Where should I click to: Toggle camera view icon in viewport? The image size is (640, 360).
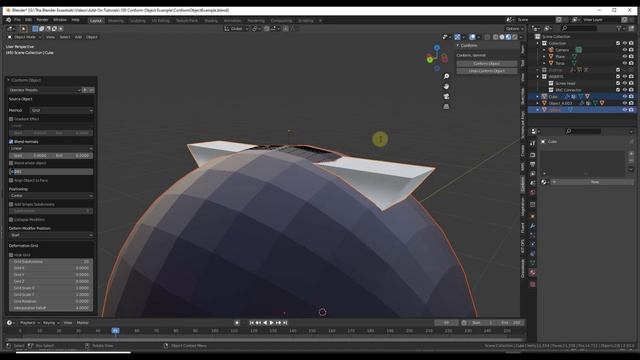point(446,96)
